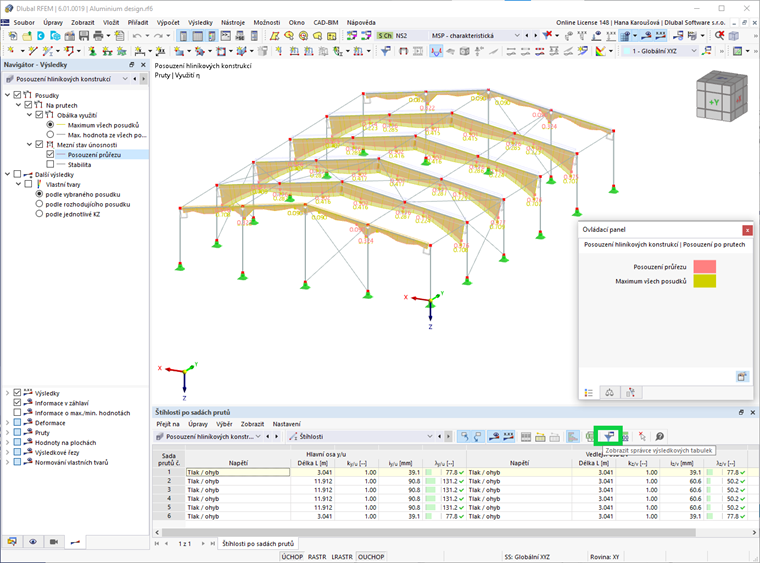Image resolution: width=760 pixels, height=563 pixels.
Task: Click the results filter icon with red X
Action: tap(548, 35)
